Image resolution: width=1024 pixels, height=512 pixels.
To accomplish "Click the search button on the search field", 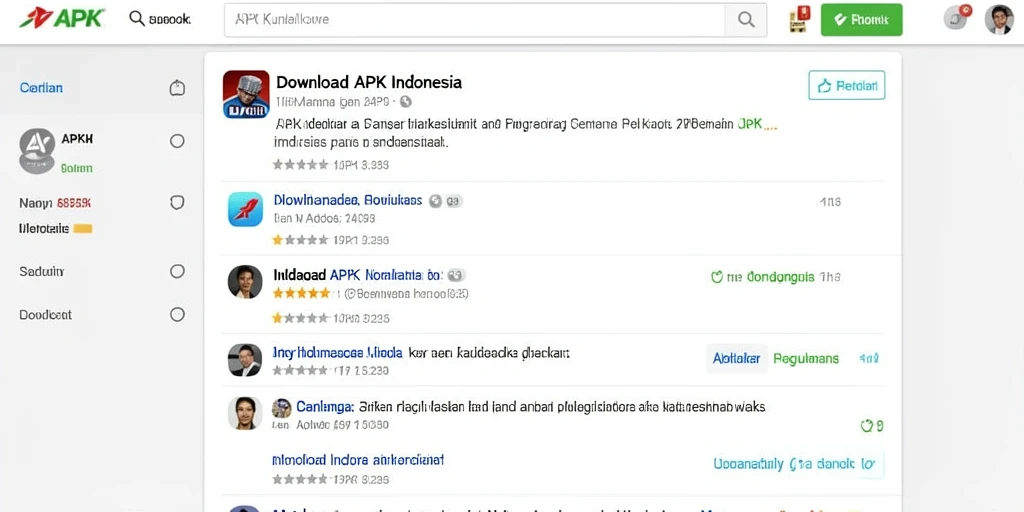I will pos(746,20).
